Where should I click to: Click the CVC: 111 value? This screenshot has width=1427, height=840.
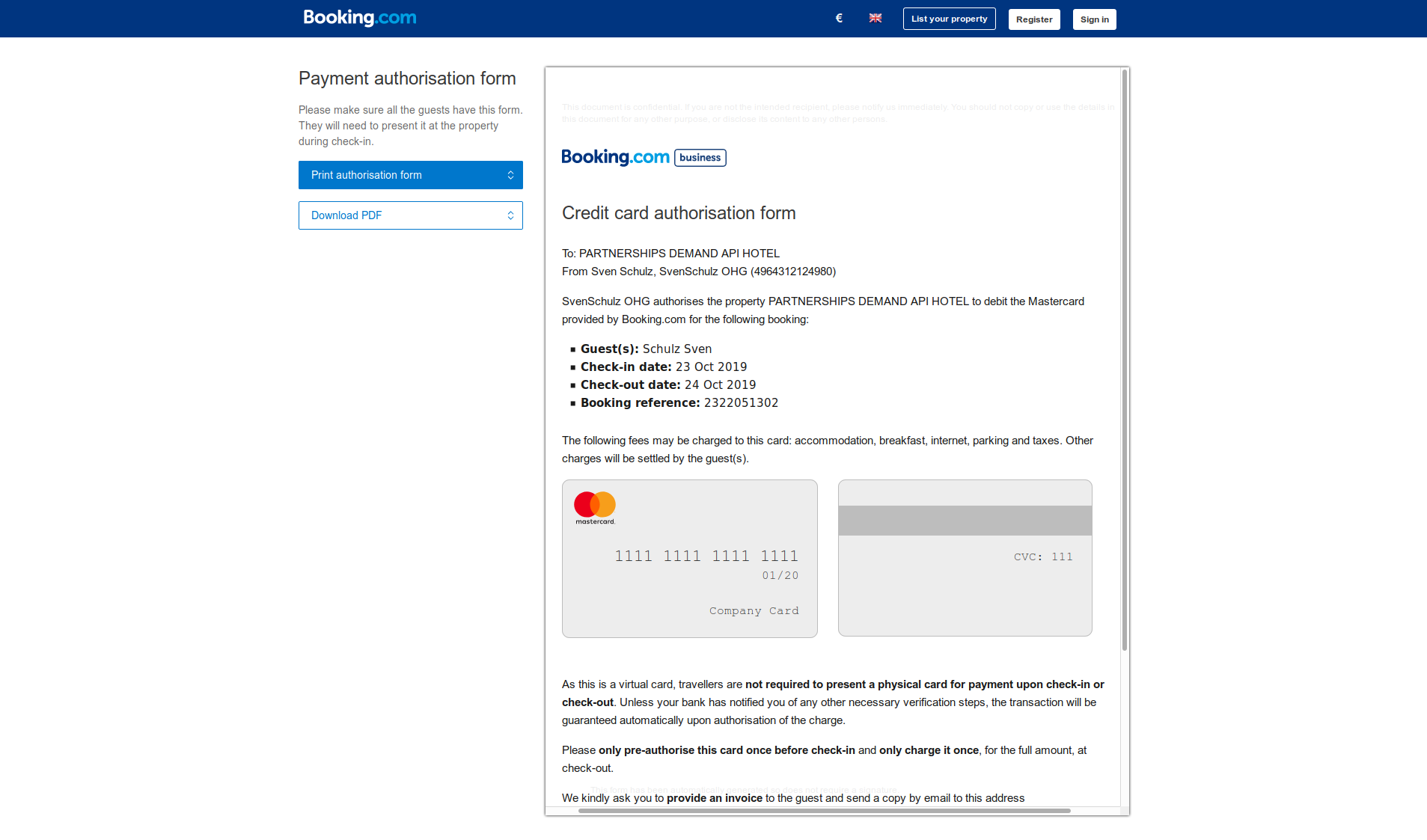(x=1043, y=557)
